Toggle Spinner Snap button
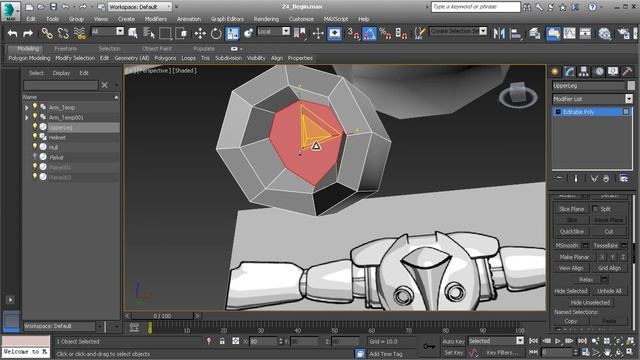This screenshot has width=640, height=360. pyautogui.click(x=401, y=33)
